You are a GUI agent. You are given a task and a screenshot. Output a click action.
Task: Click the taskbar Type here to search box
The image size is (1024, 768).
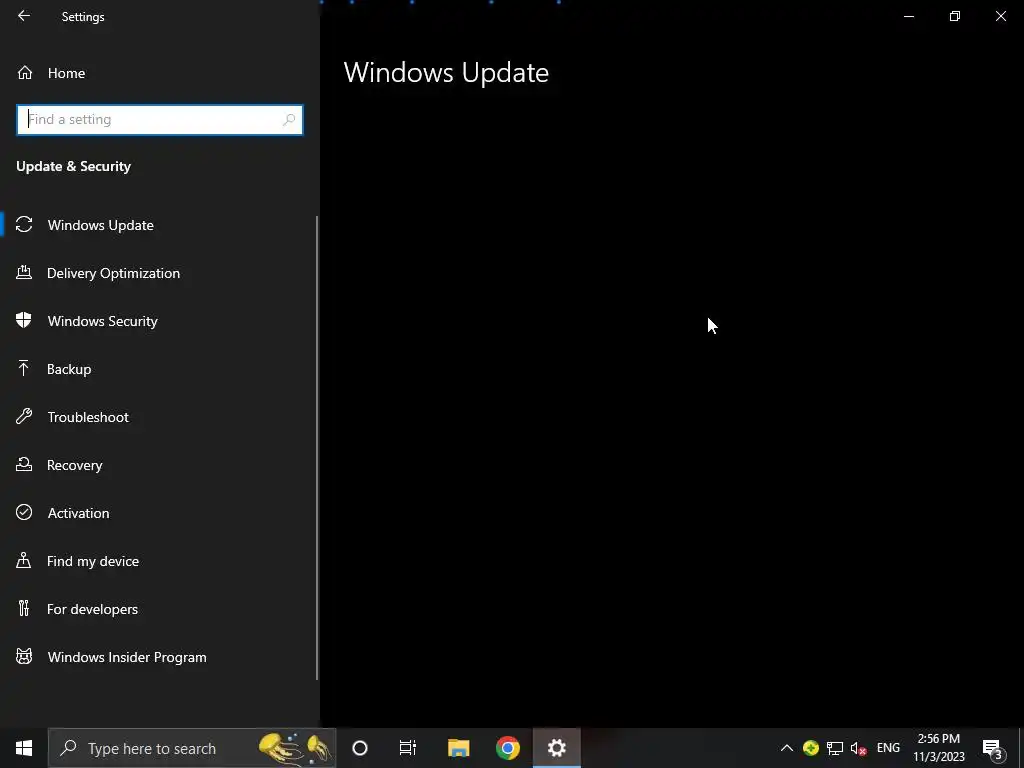click(x=192, y=748)
